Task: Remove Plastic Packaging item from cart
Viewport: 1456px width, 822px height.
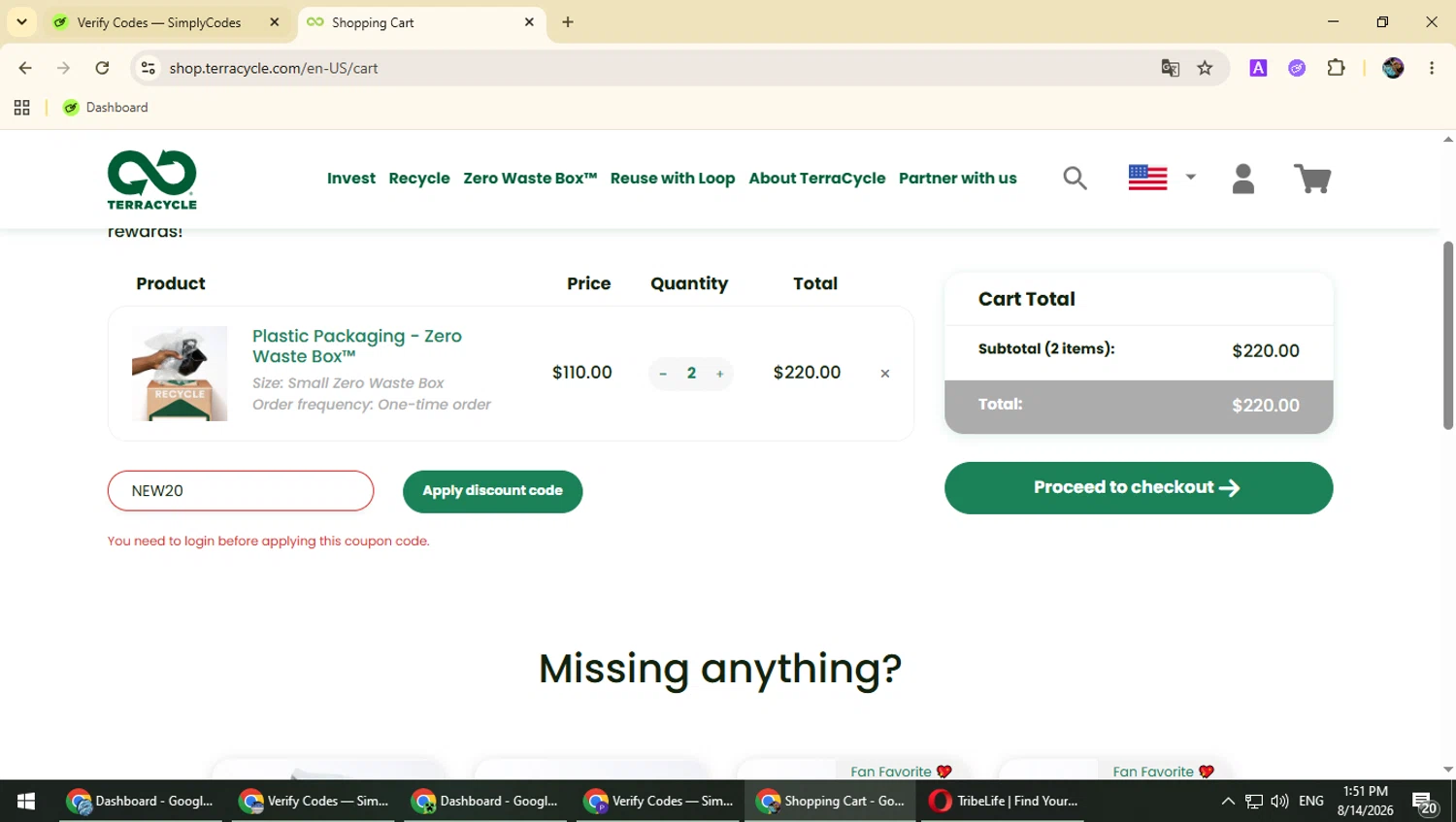Action: click(x=885, y=374)
